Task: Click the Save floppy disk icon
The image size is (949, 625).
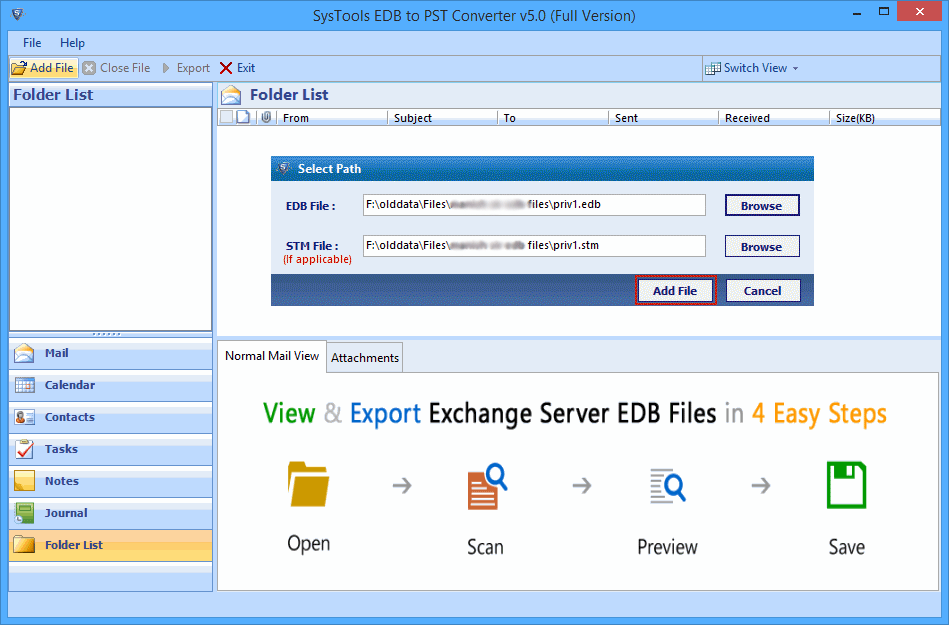Action: click(847, 485)
